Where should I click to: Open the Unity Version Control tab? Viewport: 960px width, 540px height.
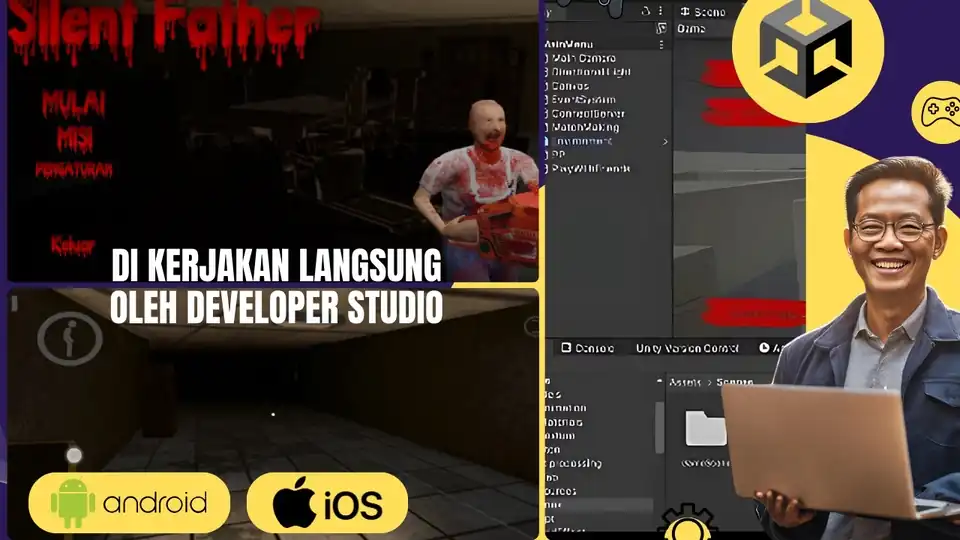pos(687,348)
